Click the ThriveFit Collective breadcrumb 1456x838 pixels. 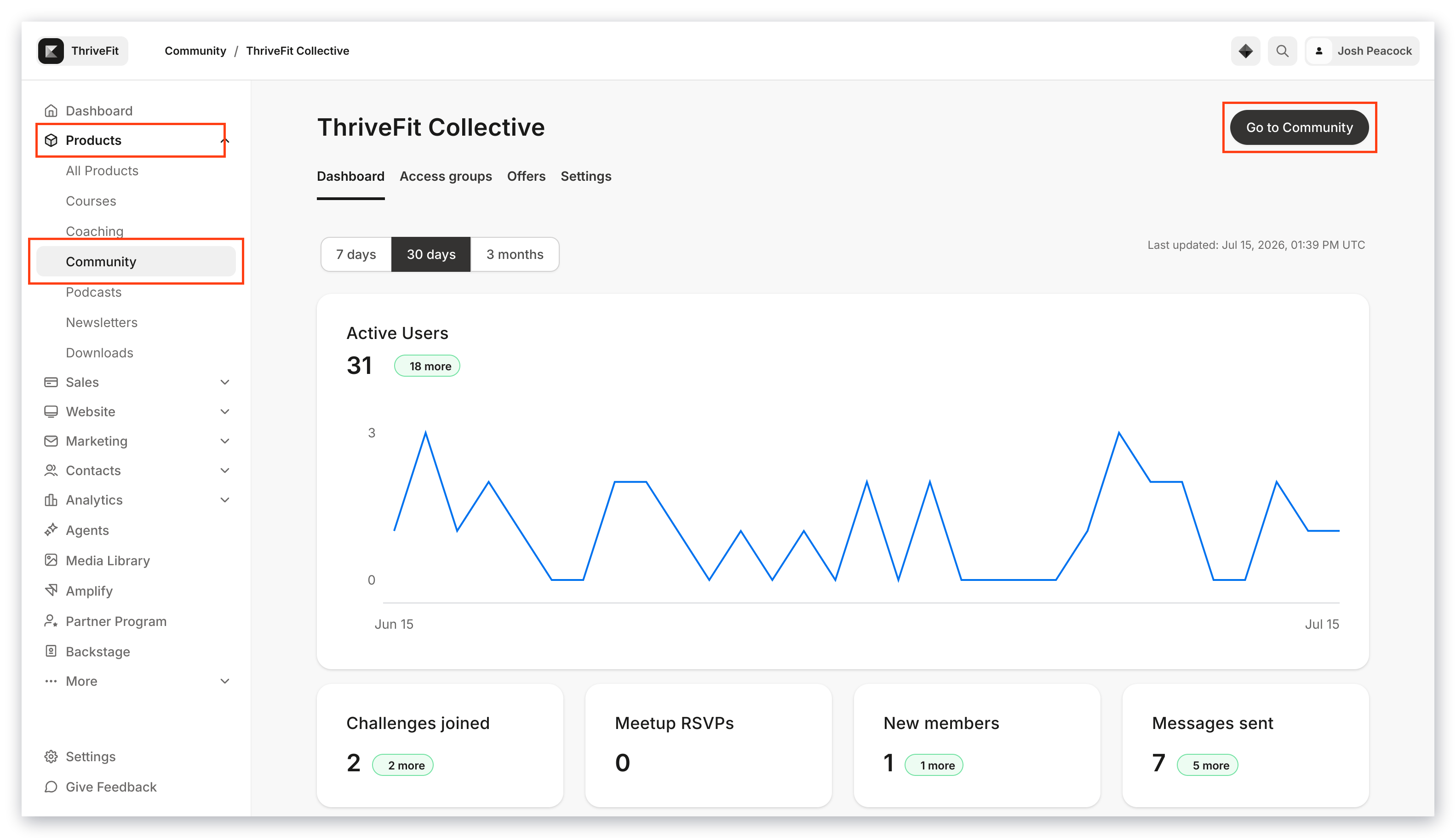tap(298, 51)
